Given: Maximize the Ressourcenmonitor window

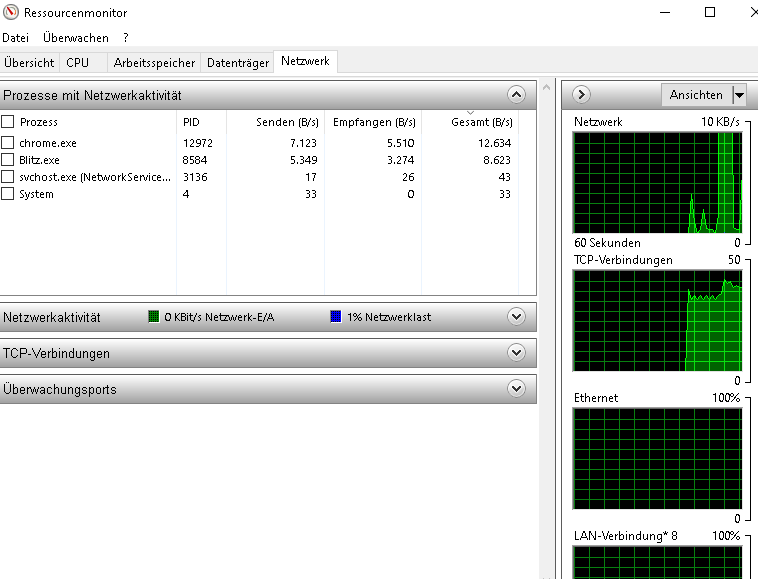Looking at the screenshot, I should (710, 12).
